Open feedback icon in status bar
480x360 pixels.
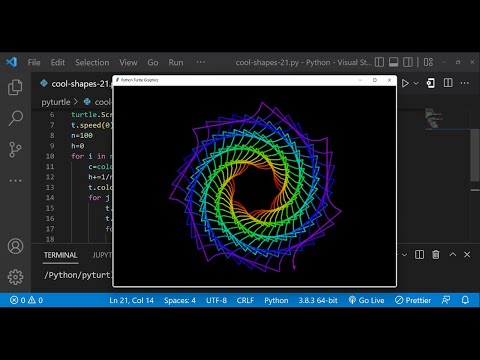pyautogui.click(x=446, y=300)
